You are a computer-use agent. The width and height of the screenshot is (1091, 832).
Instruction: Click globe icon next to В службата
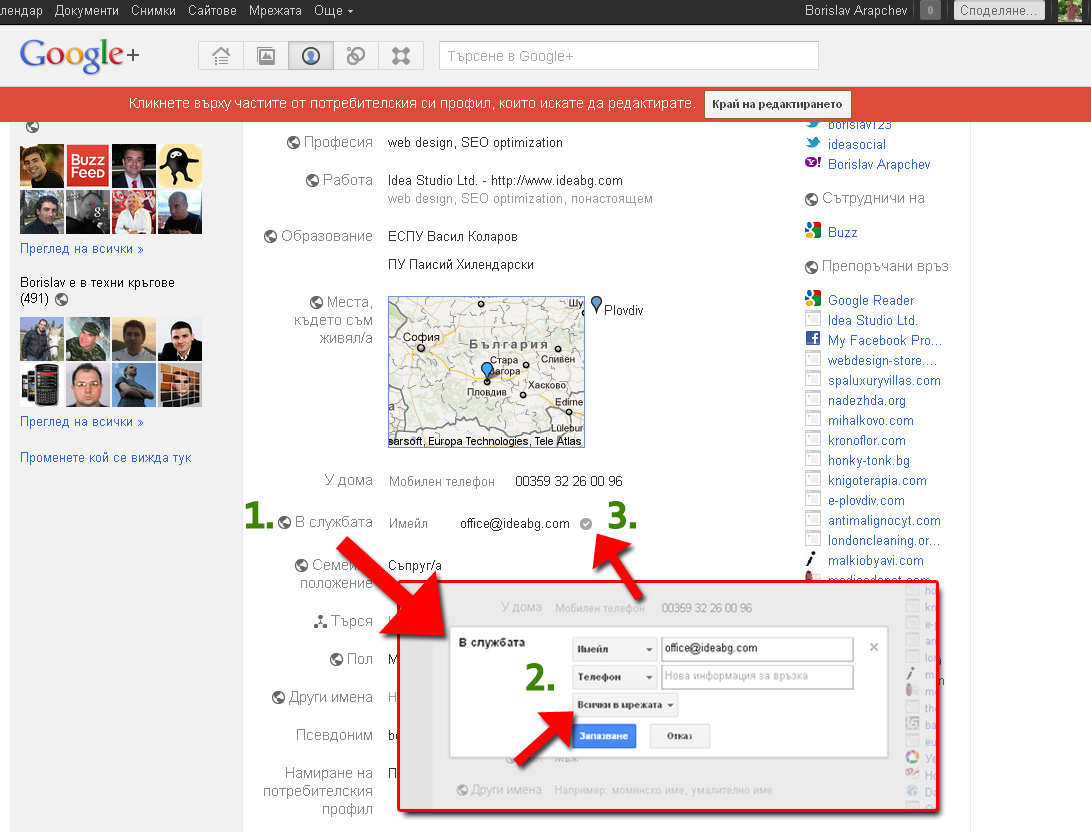[x=285, y=522]
